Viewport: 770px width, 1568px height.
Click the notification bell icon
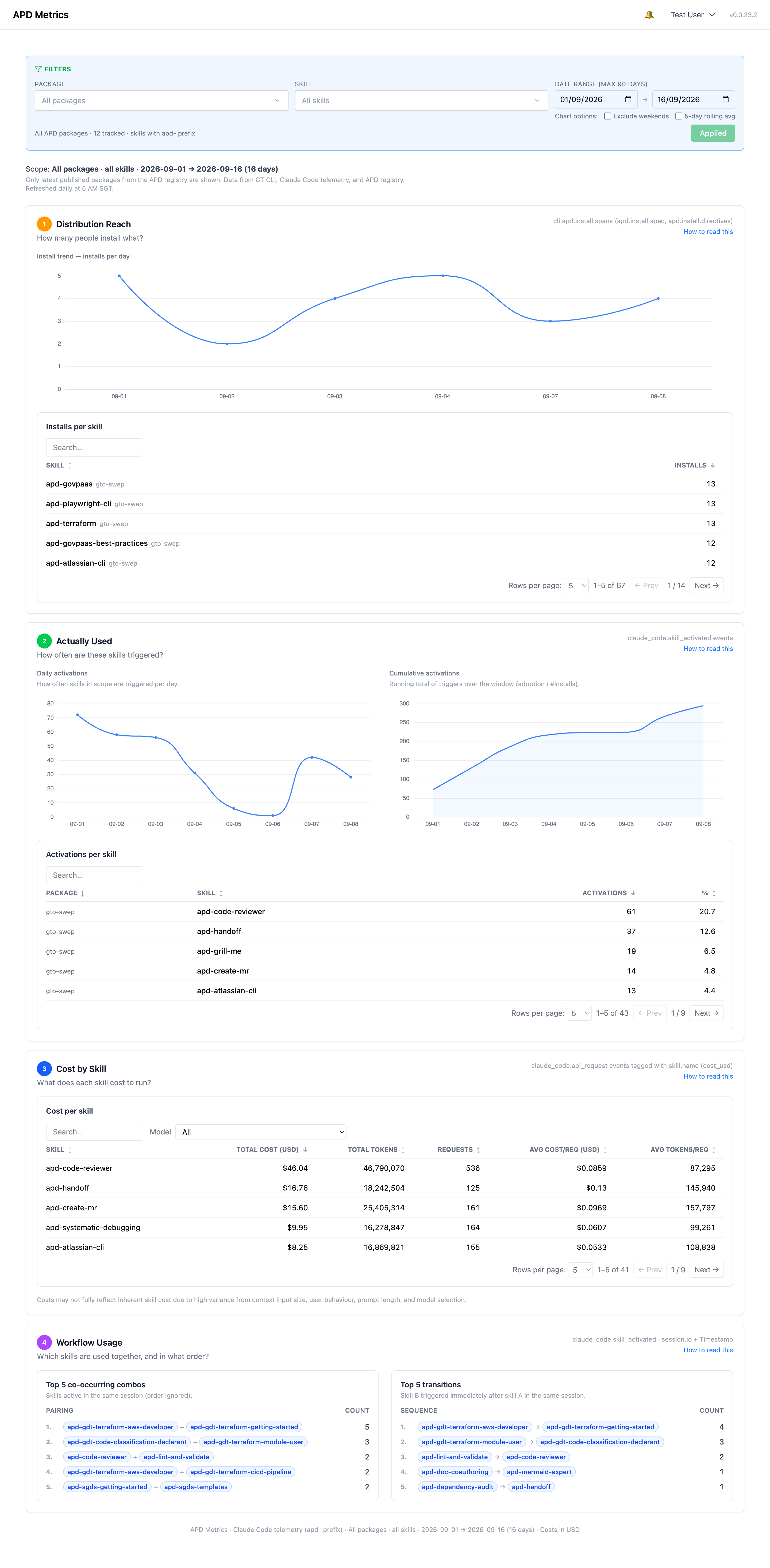pos(649,15)
